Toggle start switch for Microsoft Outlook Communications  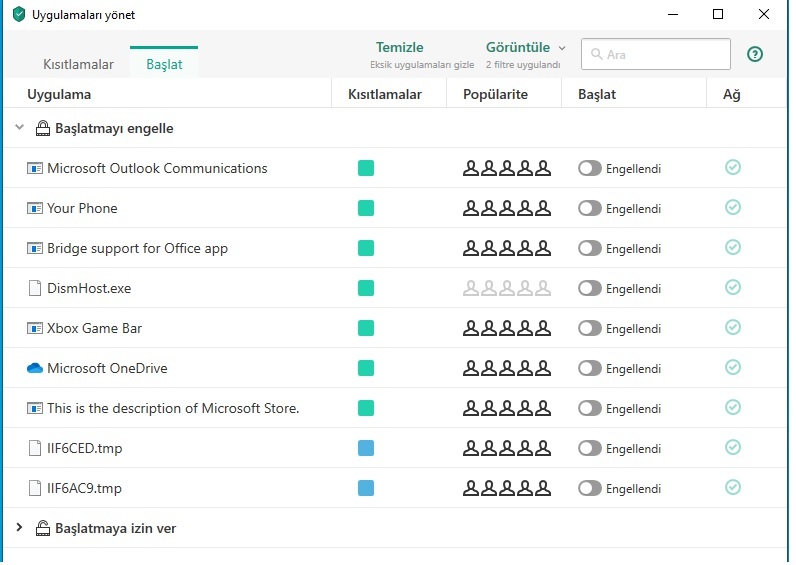coord(590,168)
